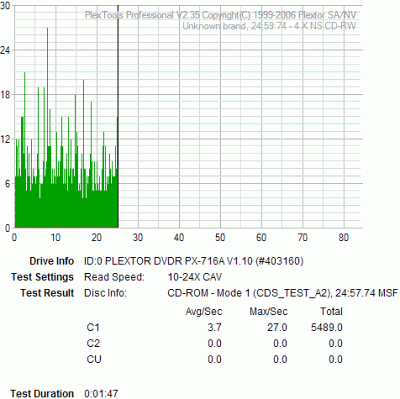This screenshot has height=399, width=400.
Task: Click the "Unknown brand, 24:59:74" chart caption
Action: coord(269,26)
